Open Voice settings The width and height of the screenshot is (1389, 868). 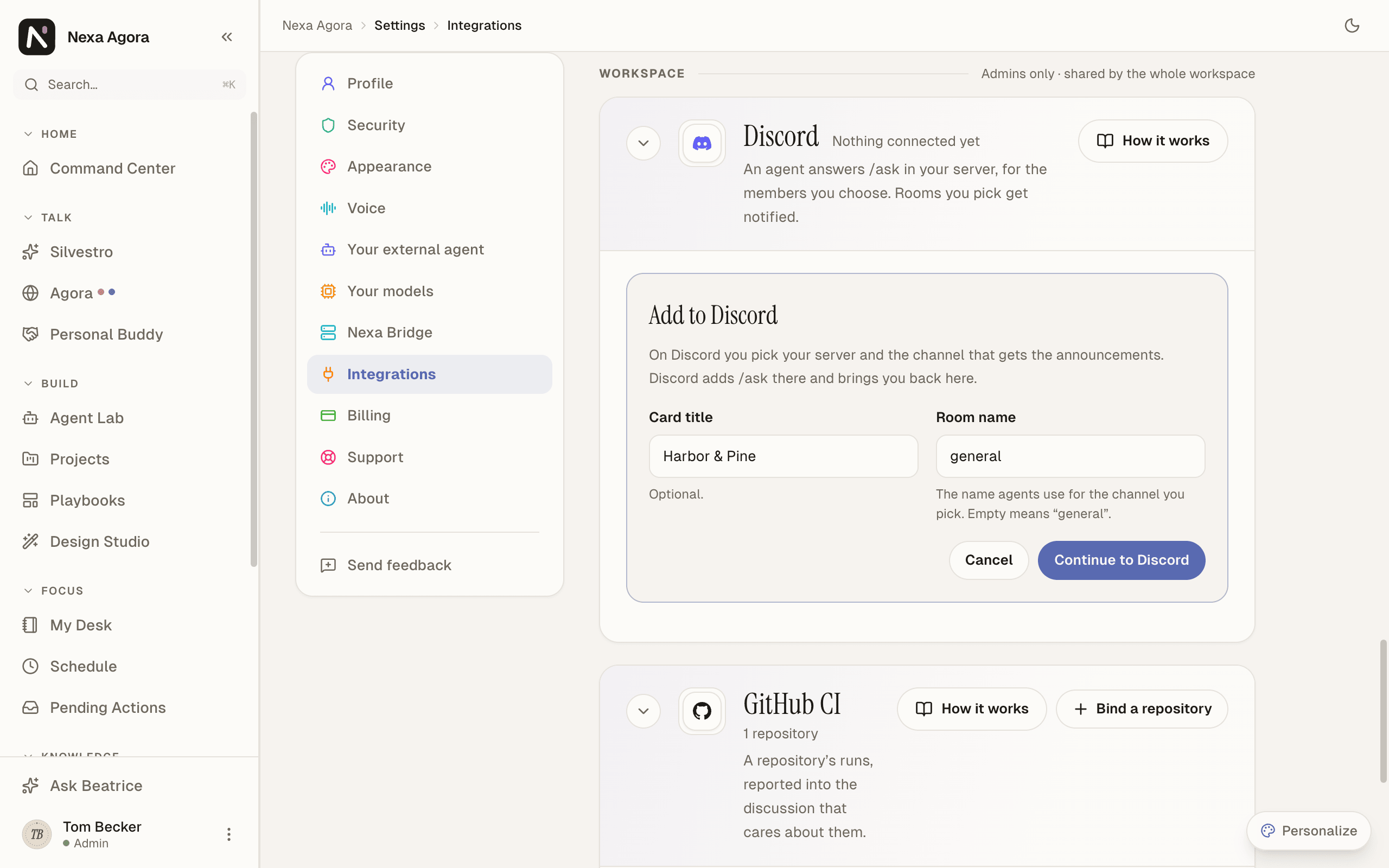(x=429, y=208)
